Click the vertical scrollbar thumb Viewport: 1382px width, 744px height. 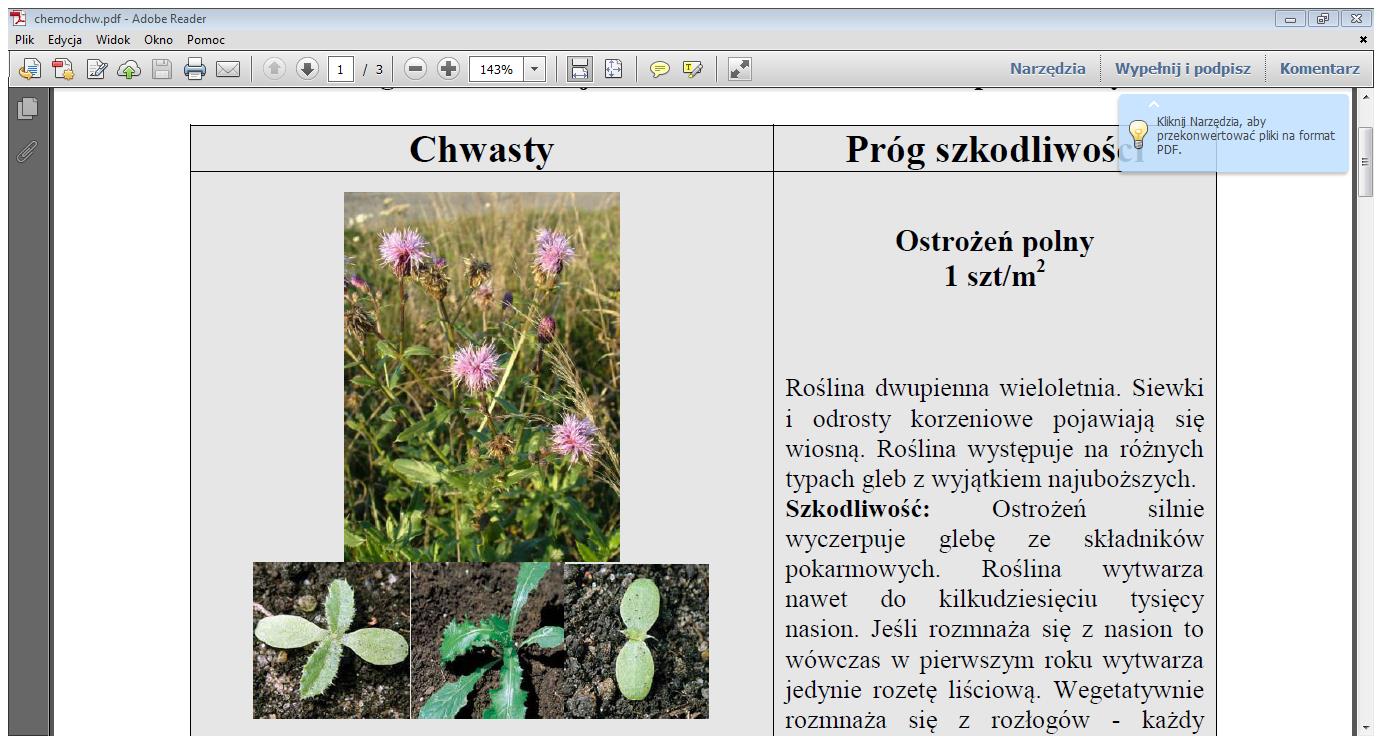click(1366, 162)
